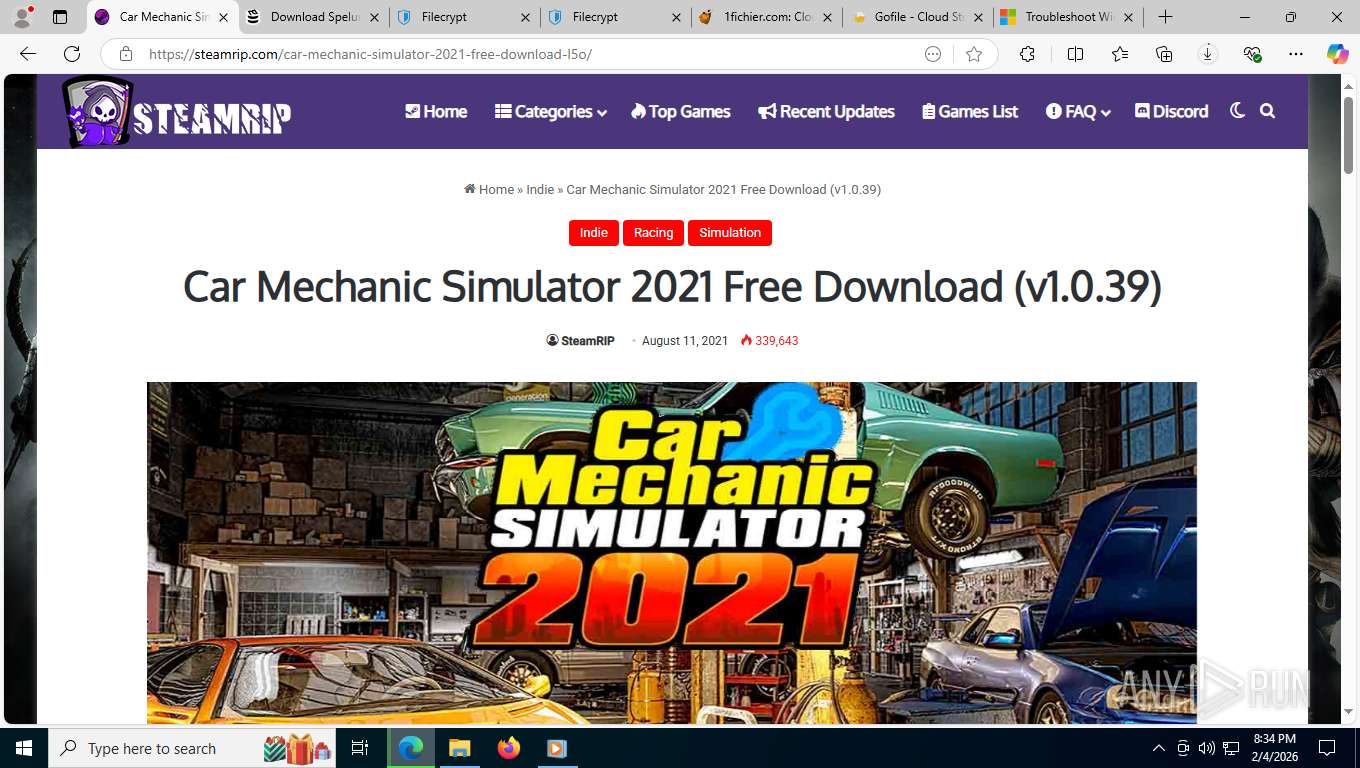Viewport: 1360px width, 768px height.
Task: Go to the Home nav item
Action: (436, 111)
